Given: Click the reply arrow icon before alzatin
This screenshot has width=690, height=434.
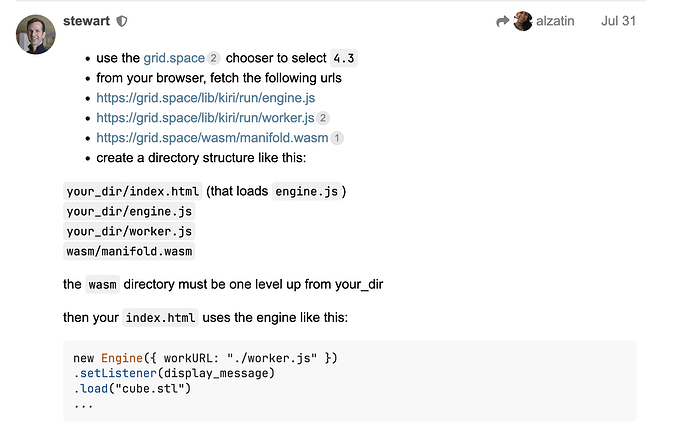Looking at the screenshot, I should tap(503, 21).
